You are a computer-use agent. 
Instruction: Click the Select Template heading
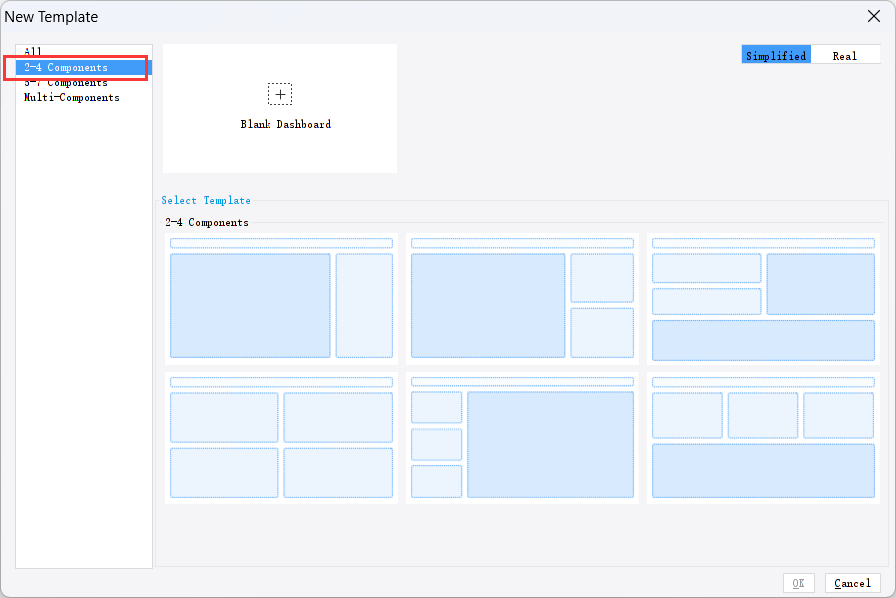point(206,200)
